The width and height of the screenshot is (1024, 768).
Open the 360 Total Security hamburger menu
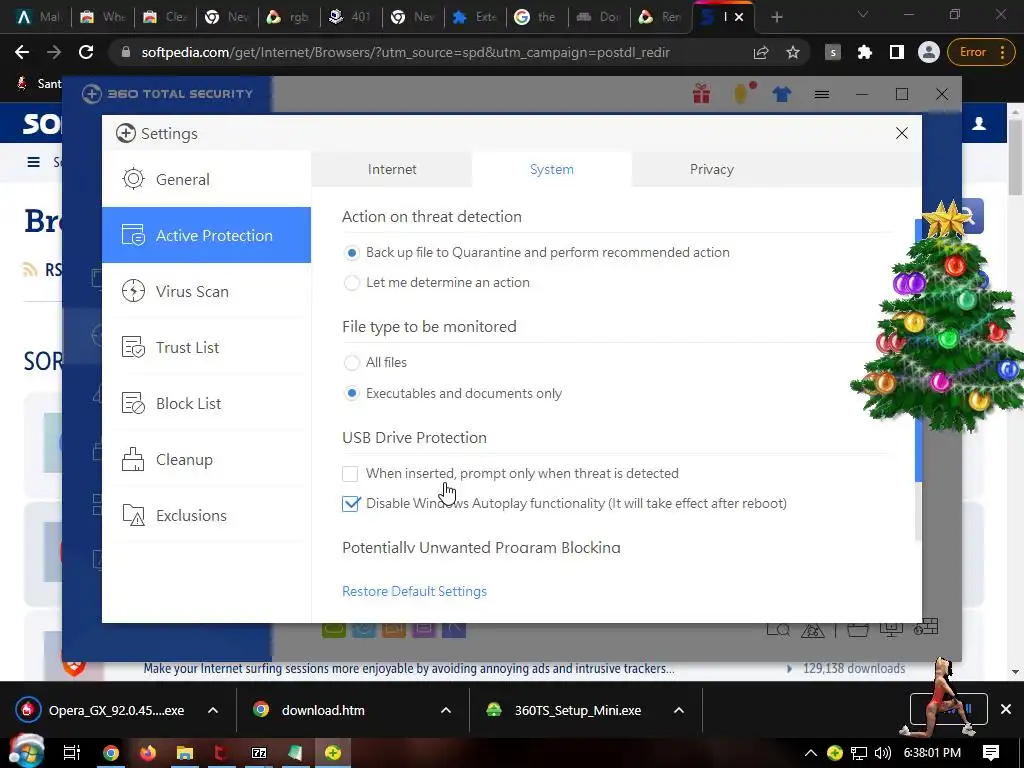tap(822, 95)
